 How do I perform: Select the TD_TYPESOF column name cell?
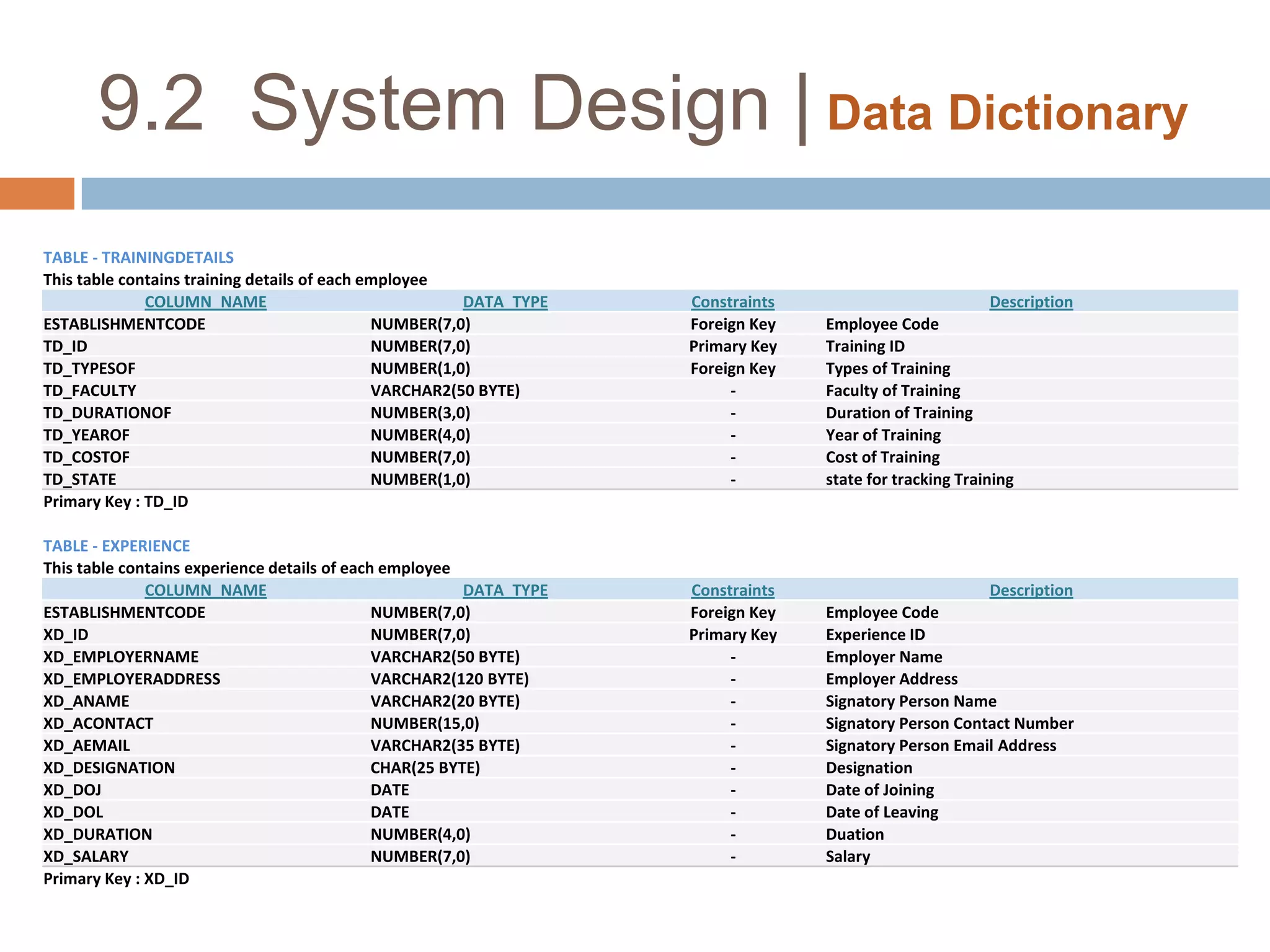click(89, 369)
